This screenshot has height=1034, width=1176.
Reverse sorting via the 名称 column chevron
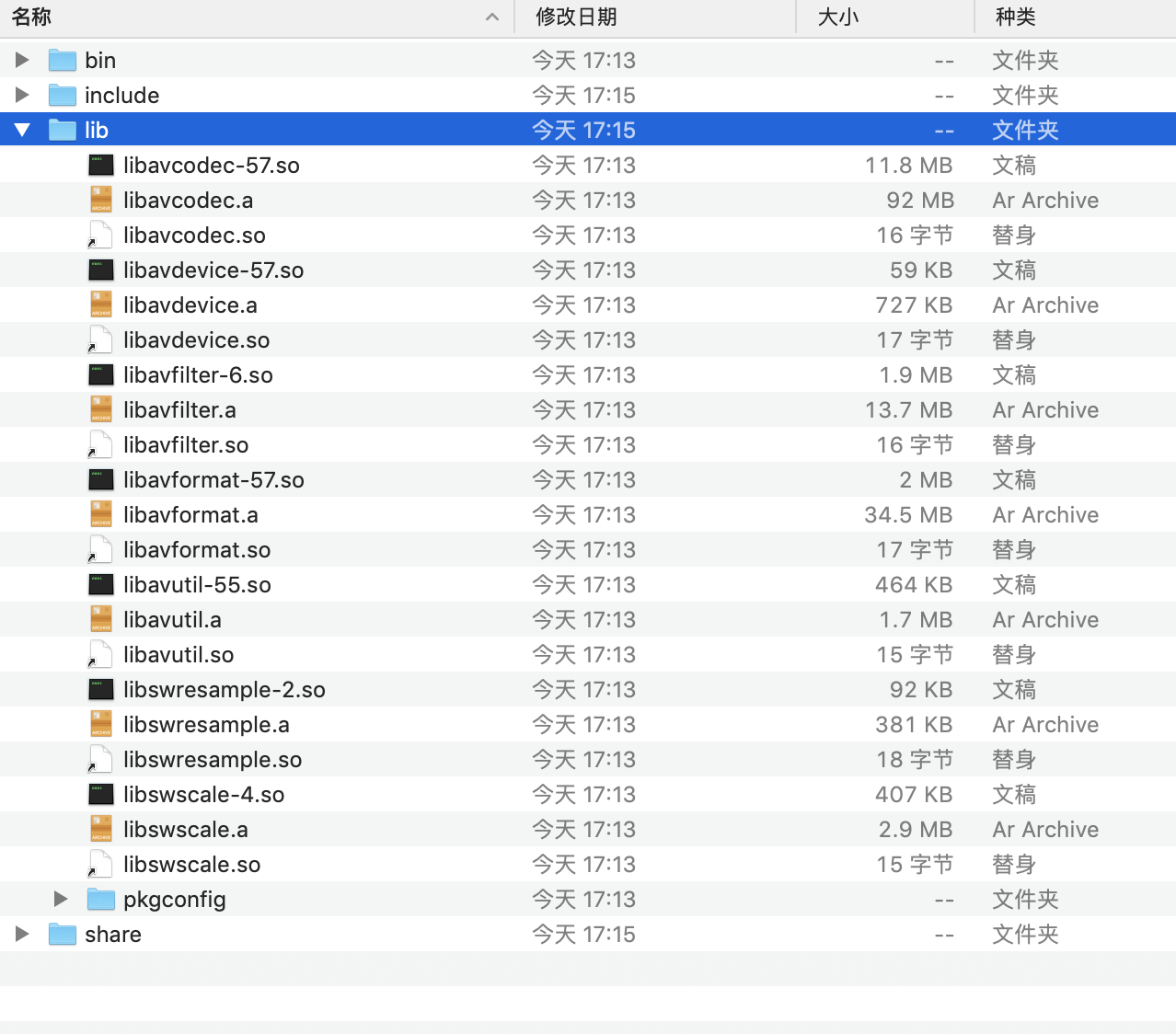point(492,17)
